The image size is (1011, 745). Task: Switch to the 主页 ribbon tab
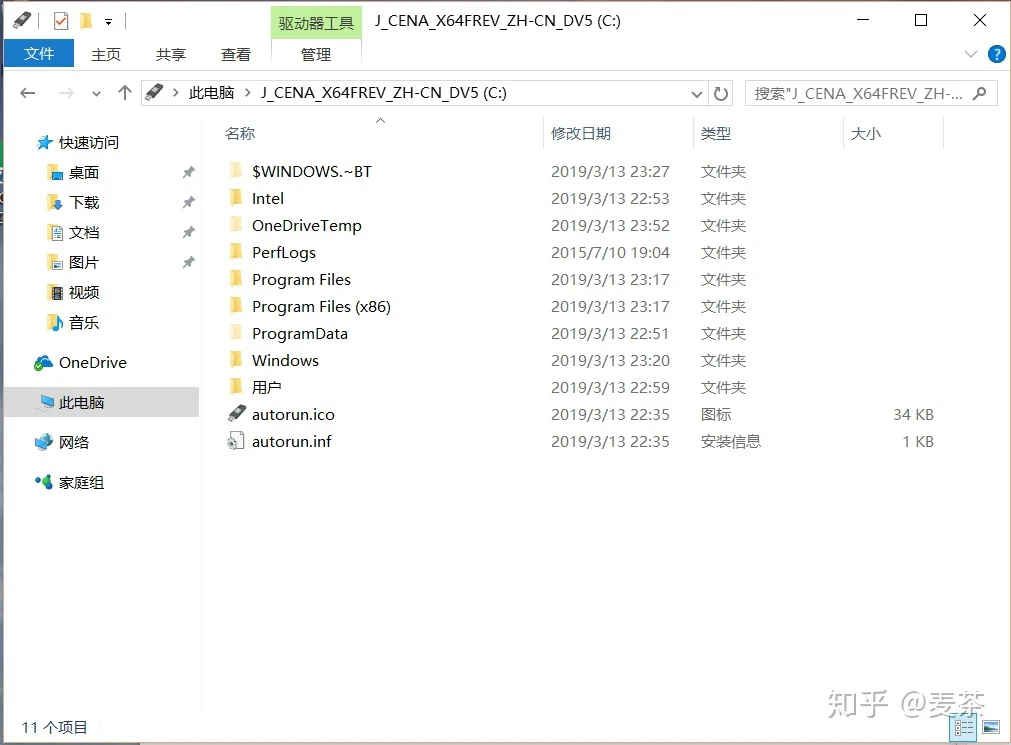coord(106,54)
